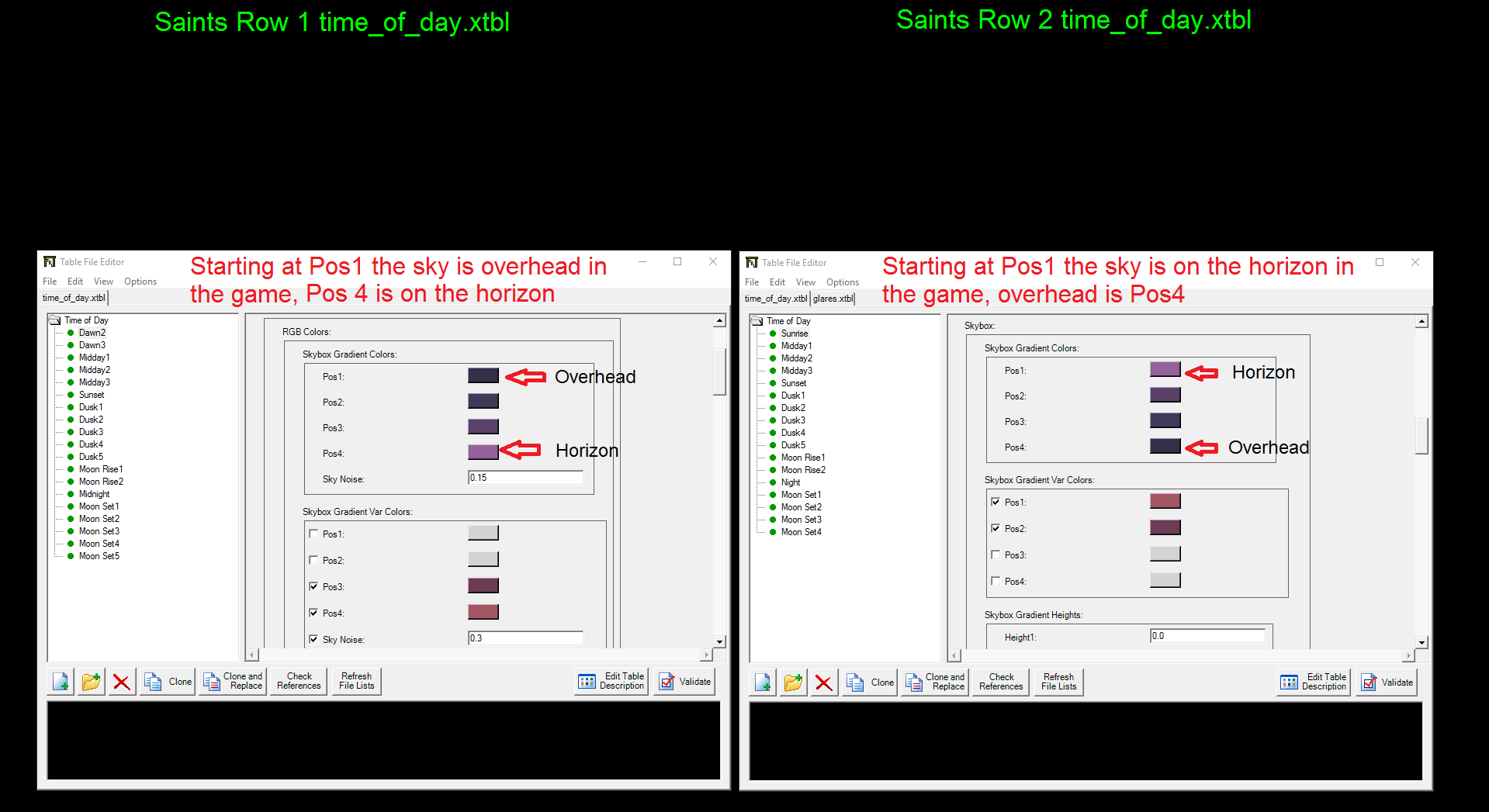Select Sunset in left window tree
The image size is (1489, 812).
click(92, 395)
